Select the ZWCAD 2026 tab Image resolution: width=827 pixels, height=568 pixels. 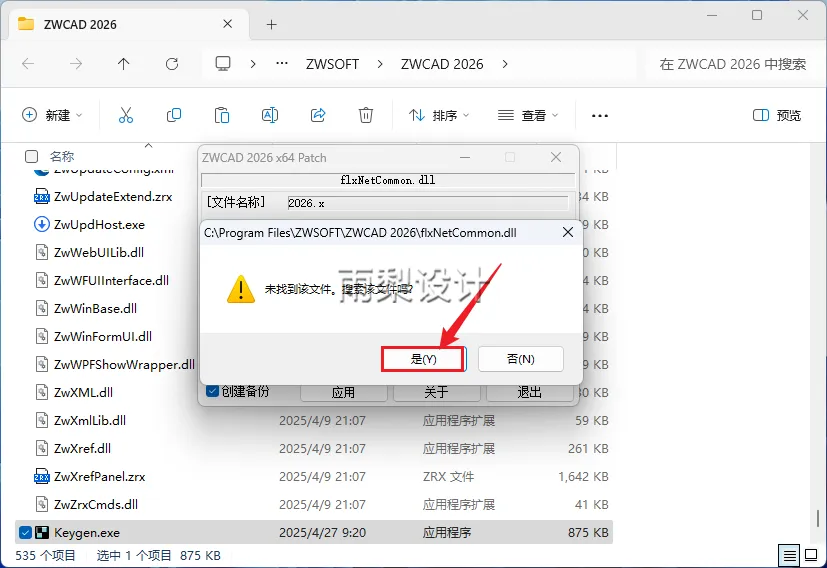127,24
